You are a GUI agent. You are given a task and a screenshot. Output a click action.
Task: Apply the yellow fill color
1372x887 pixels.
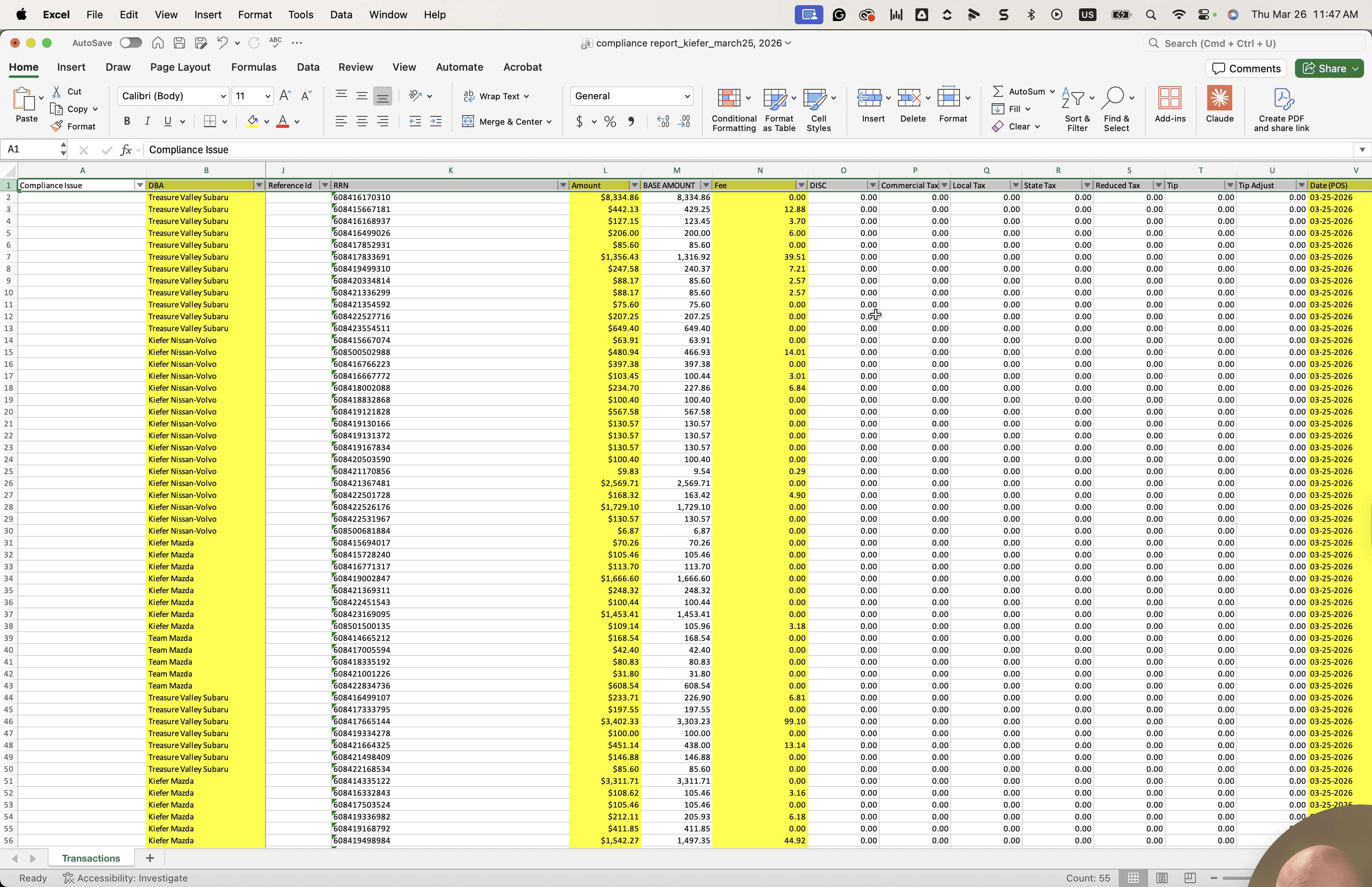252,121
